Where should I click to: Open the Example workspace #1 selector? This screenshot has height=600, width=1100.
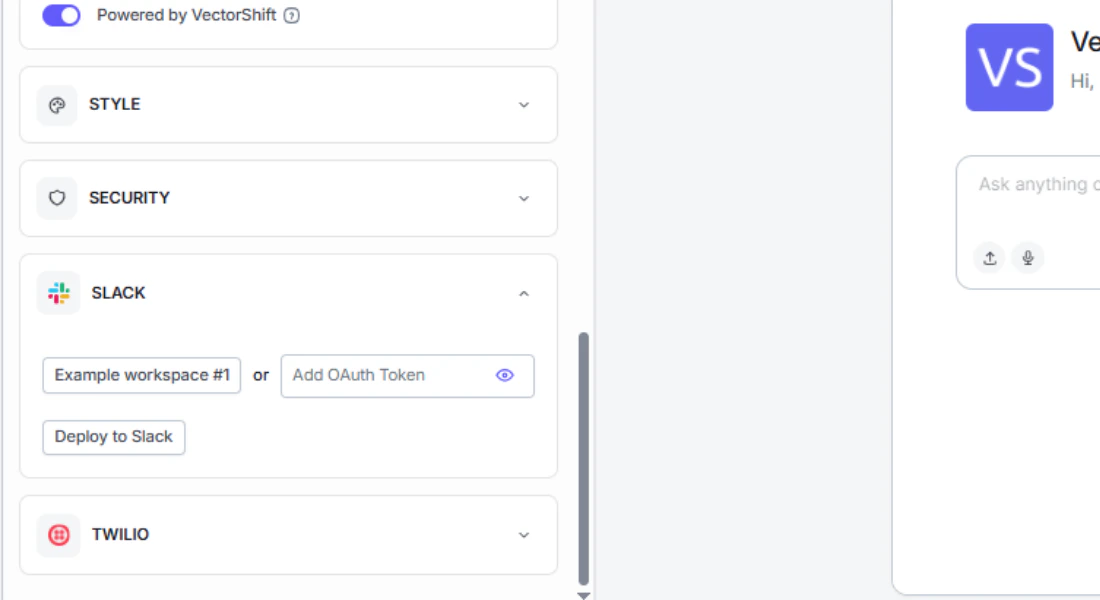coord(142,375)
